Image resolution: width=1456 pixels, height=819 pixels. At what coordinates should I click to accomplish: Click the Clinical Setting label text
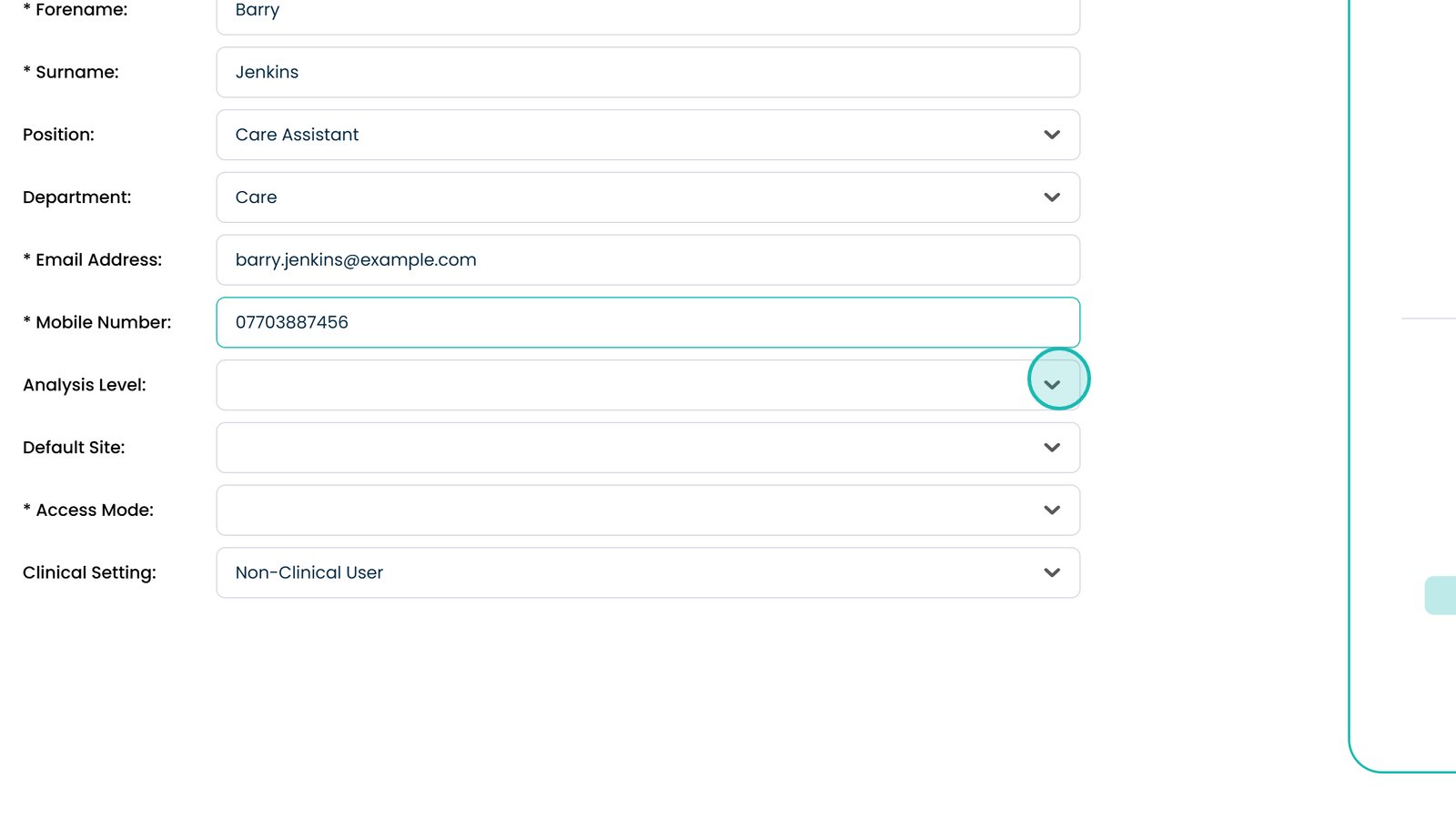(x=89, y=573)
